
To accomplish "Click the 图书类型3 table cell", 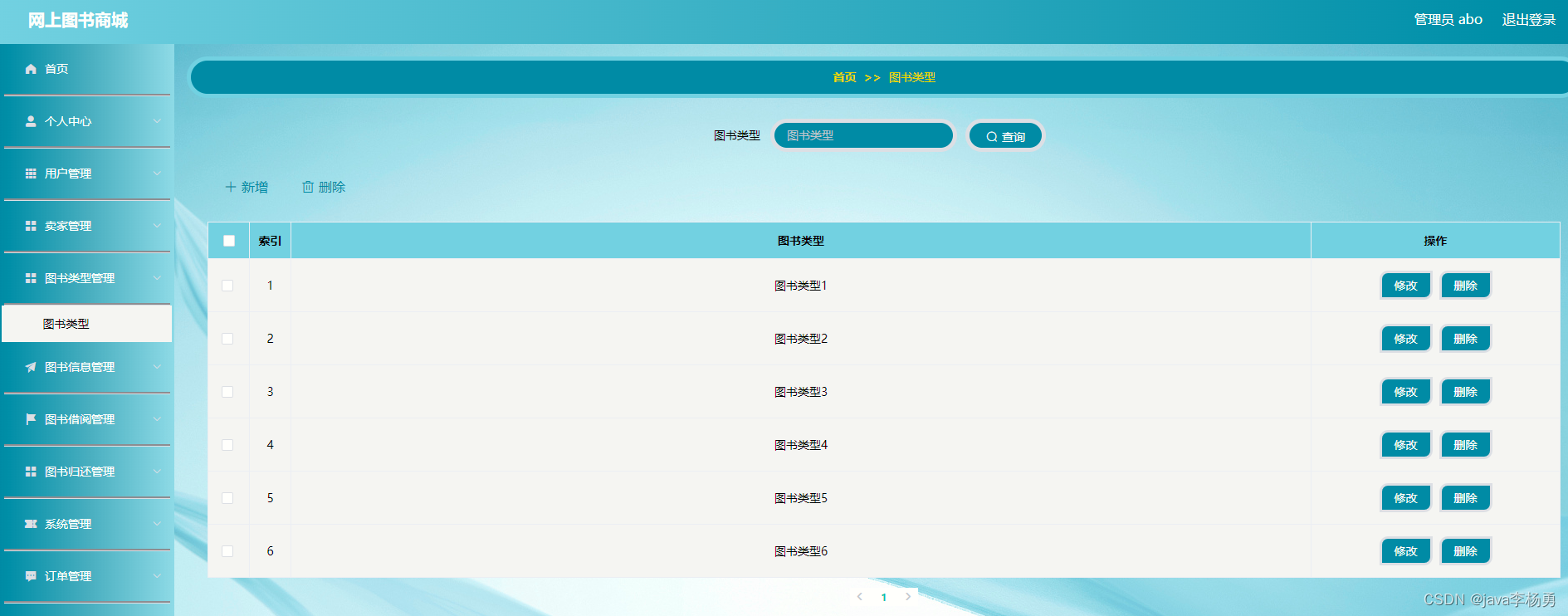I will pos(801,392).
